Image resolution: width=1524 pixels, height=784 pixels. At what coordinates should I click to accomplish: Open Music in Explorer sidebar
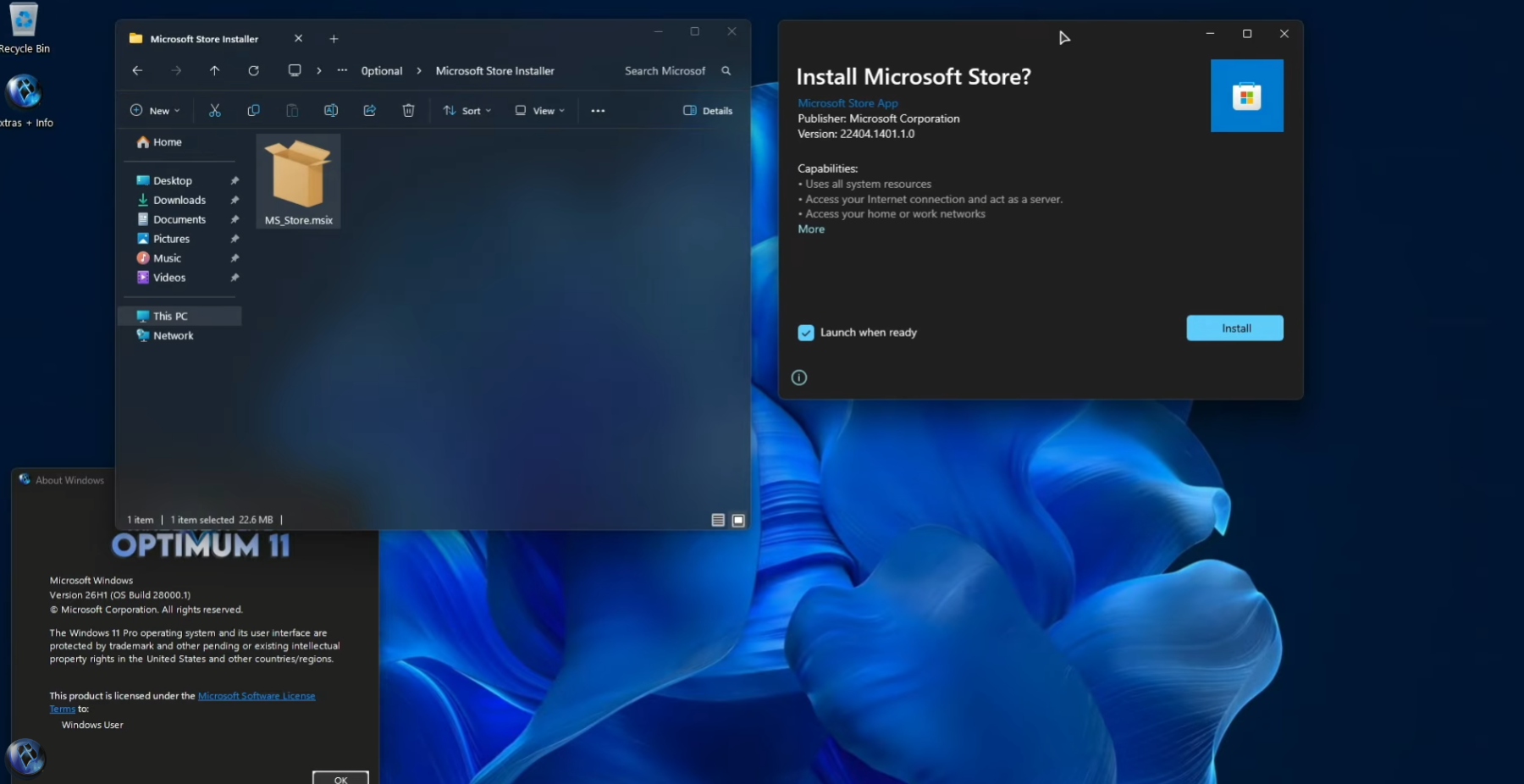pos(168,259)
